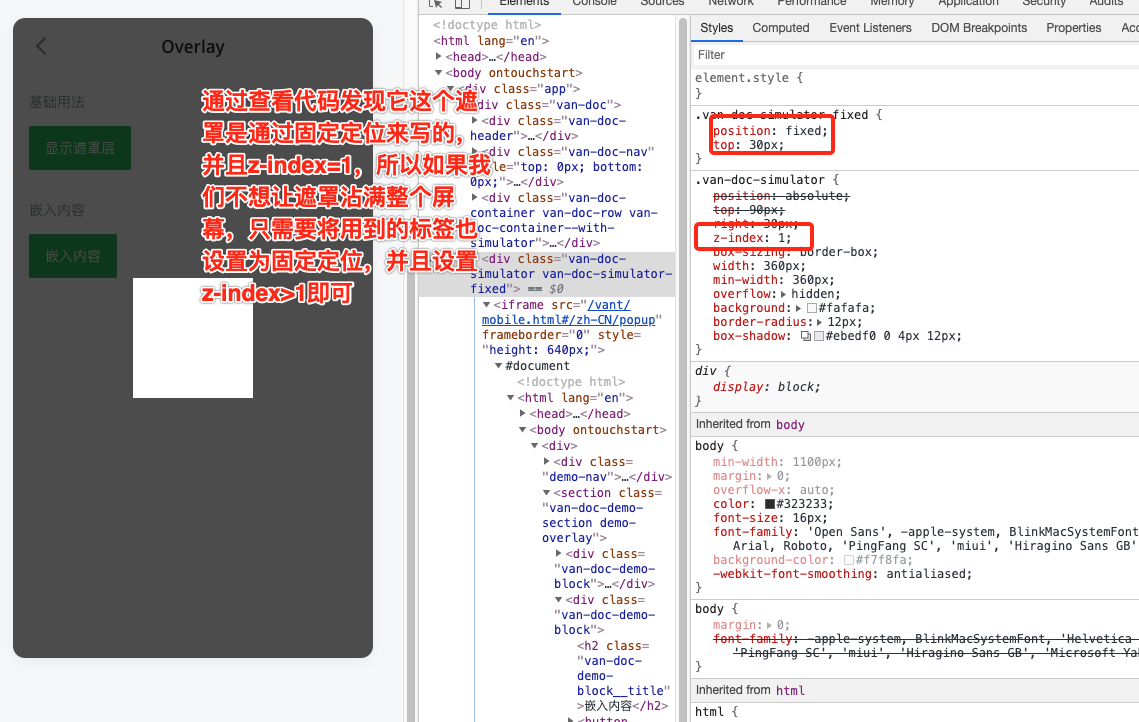Select the inspect element picker icon
Image resolution: width=1139 pixels, height=722 pixels.
coord(435,4)
